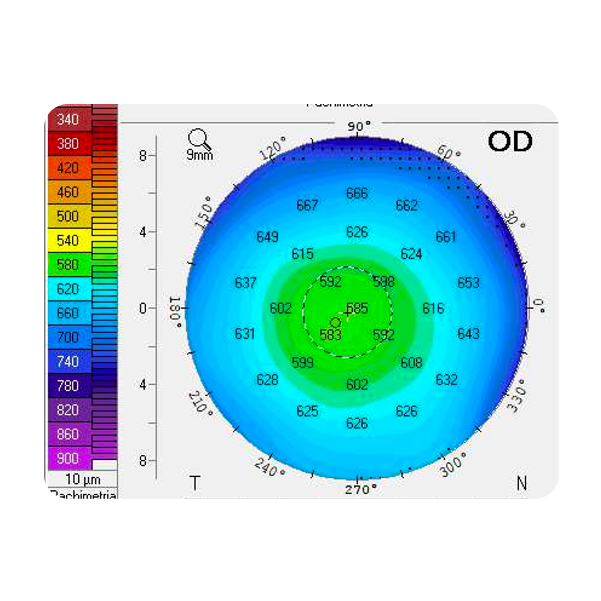Select the 540 yellow color scale swatch
The image size is (601, 601).
click(x=68, y=241)
